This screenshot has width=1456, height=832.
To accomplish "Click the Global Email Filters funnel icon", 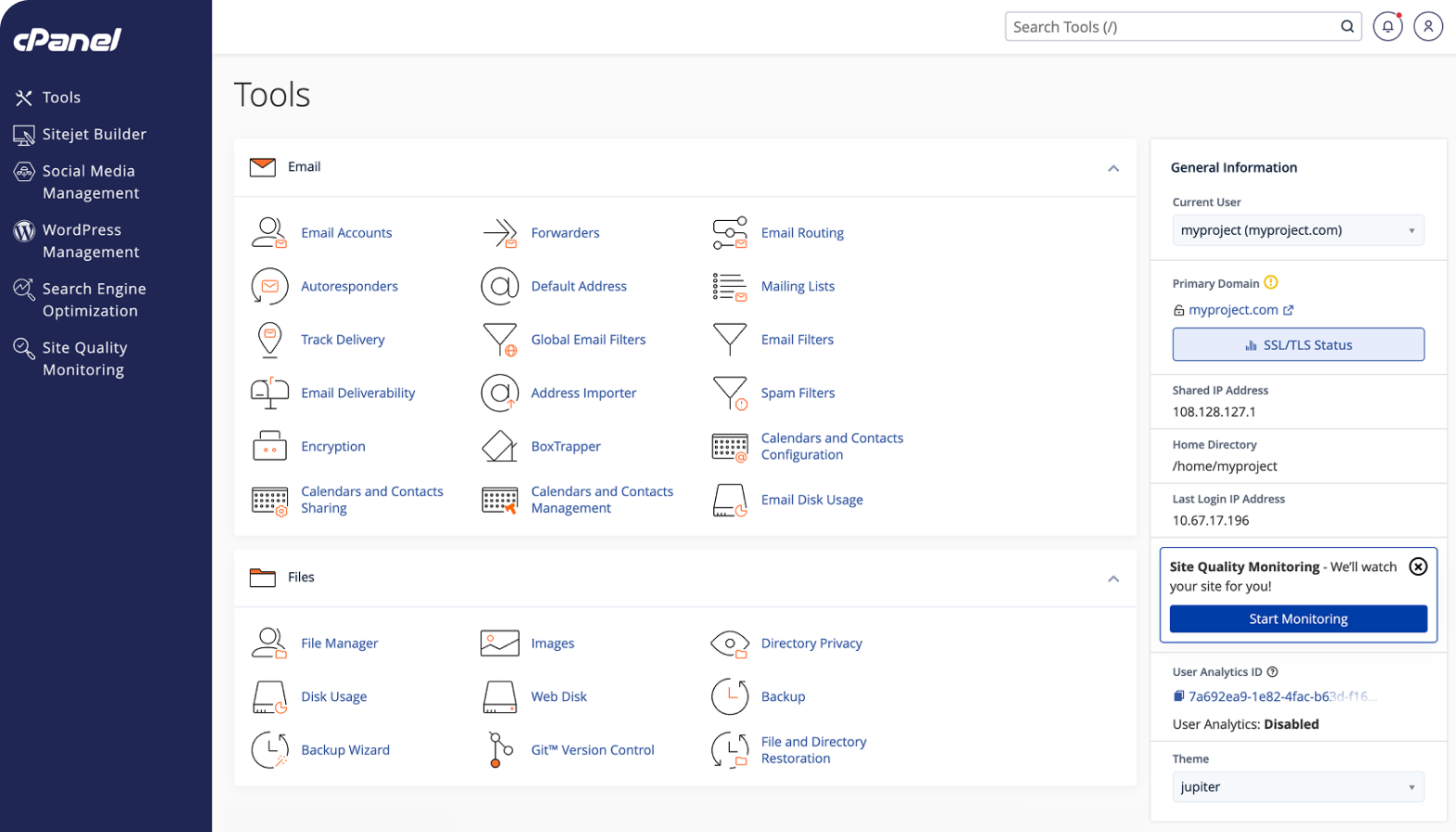I will coord(500,340).
